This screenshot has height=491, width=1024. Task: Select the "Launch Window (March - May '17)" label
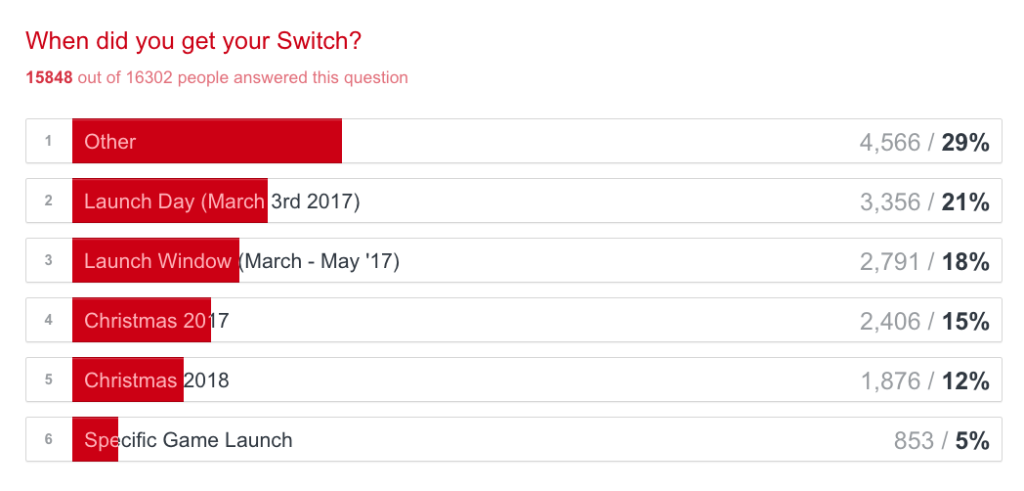point(241,261)
